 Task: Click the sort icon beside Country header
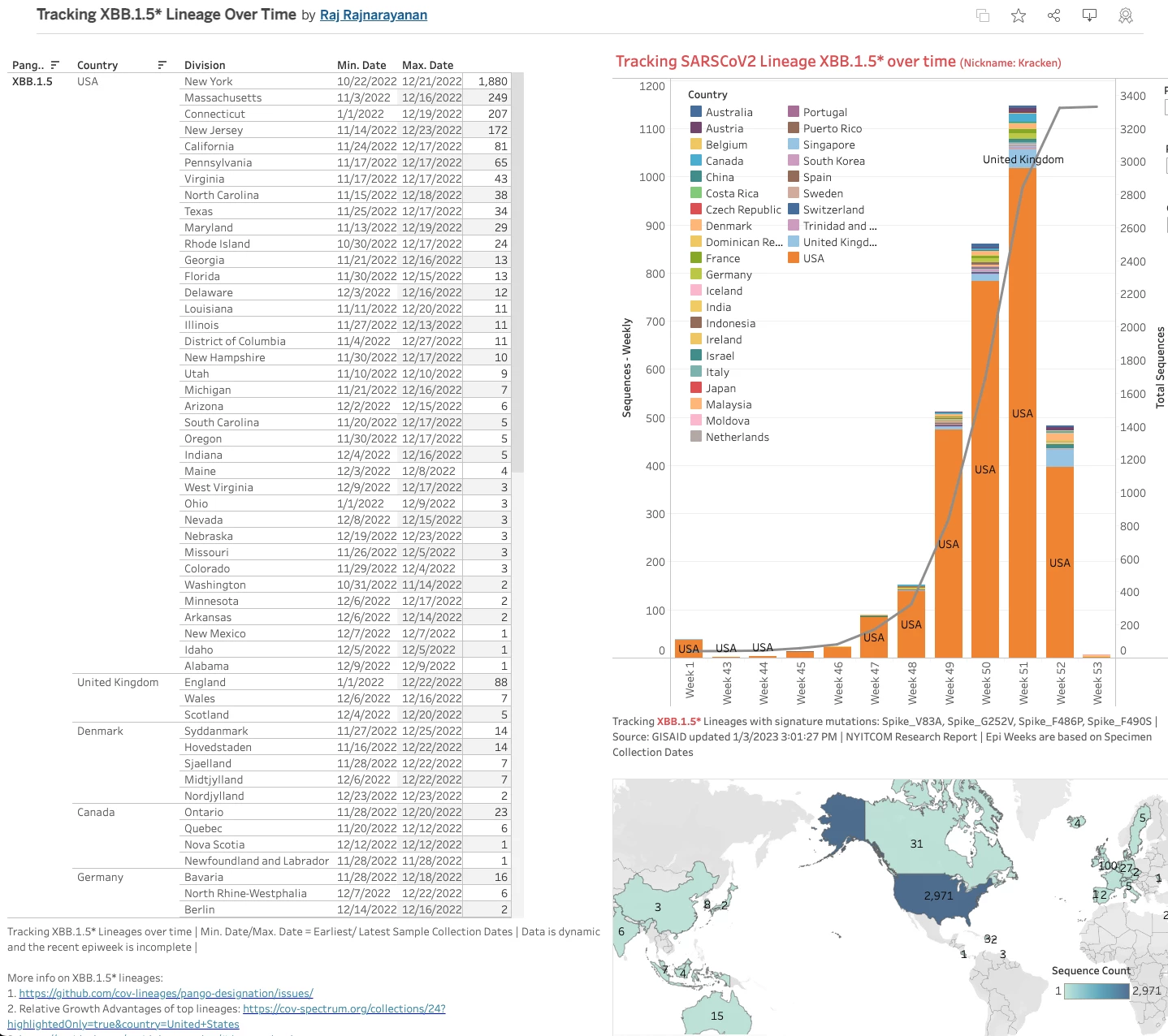pos(162,65)
